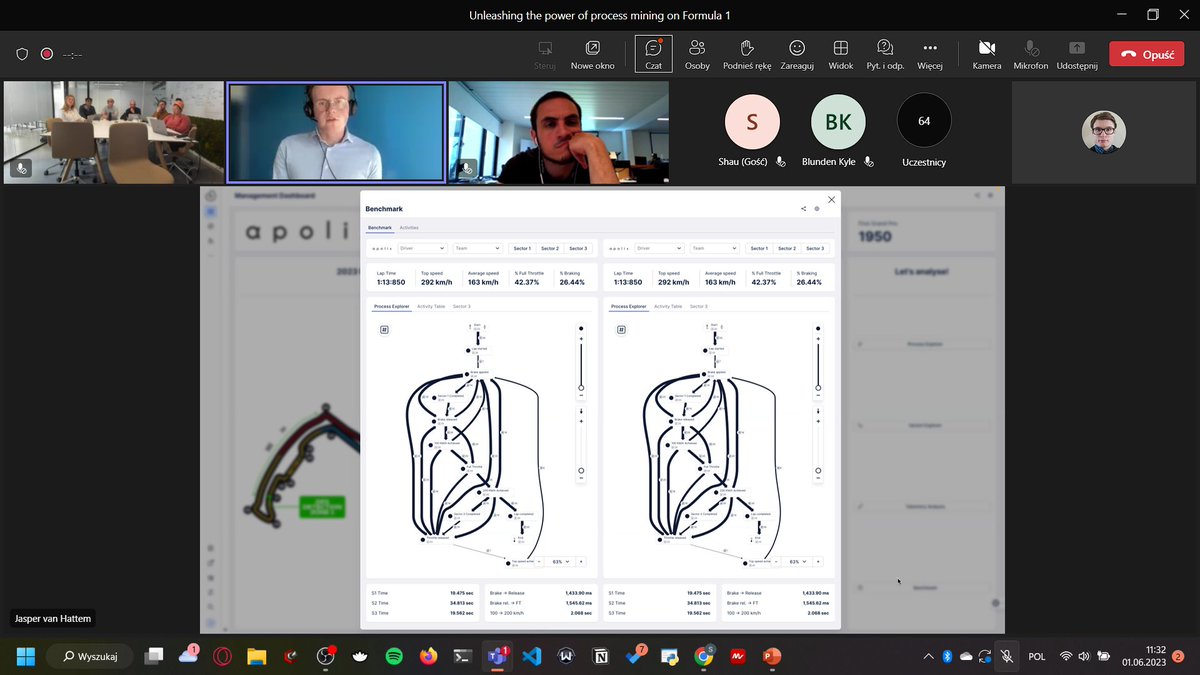Image resolution: width=1200 pixels, height=675 pixels.
Task: Click Nowe okno to pop out
Action: [593, 54]
